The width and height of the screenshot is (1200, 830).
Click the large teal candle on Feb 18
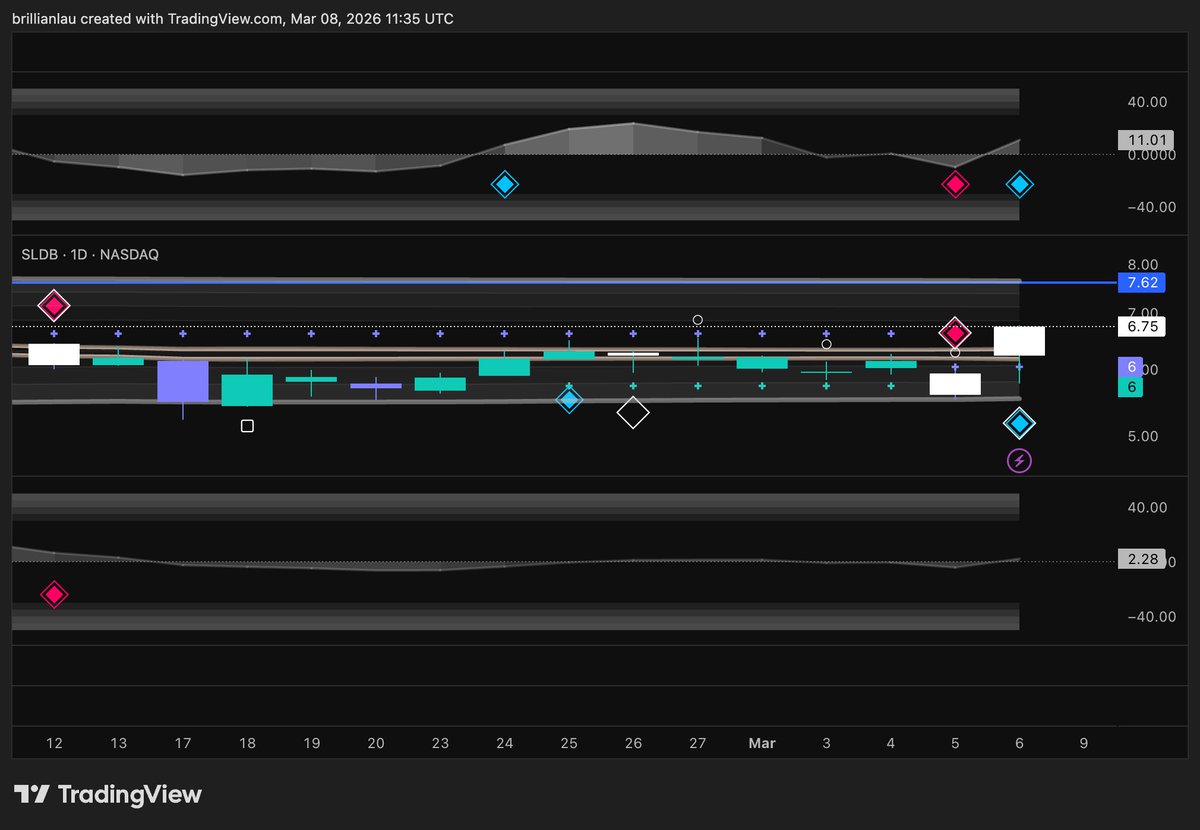tap(247, 390)
